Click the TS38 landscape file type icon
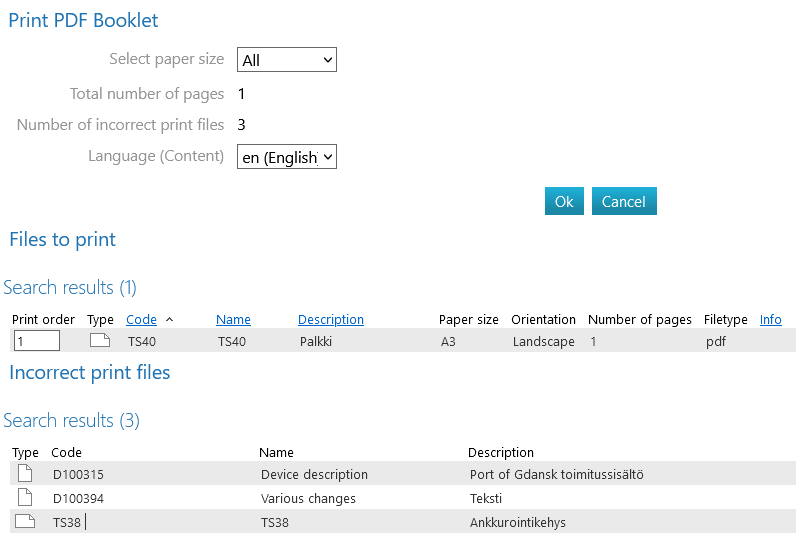 [25, 521]
